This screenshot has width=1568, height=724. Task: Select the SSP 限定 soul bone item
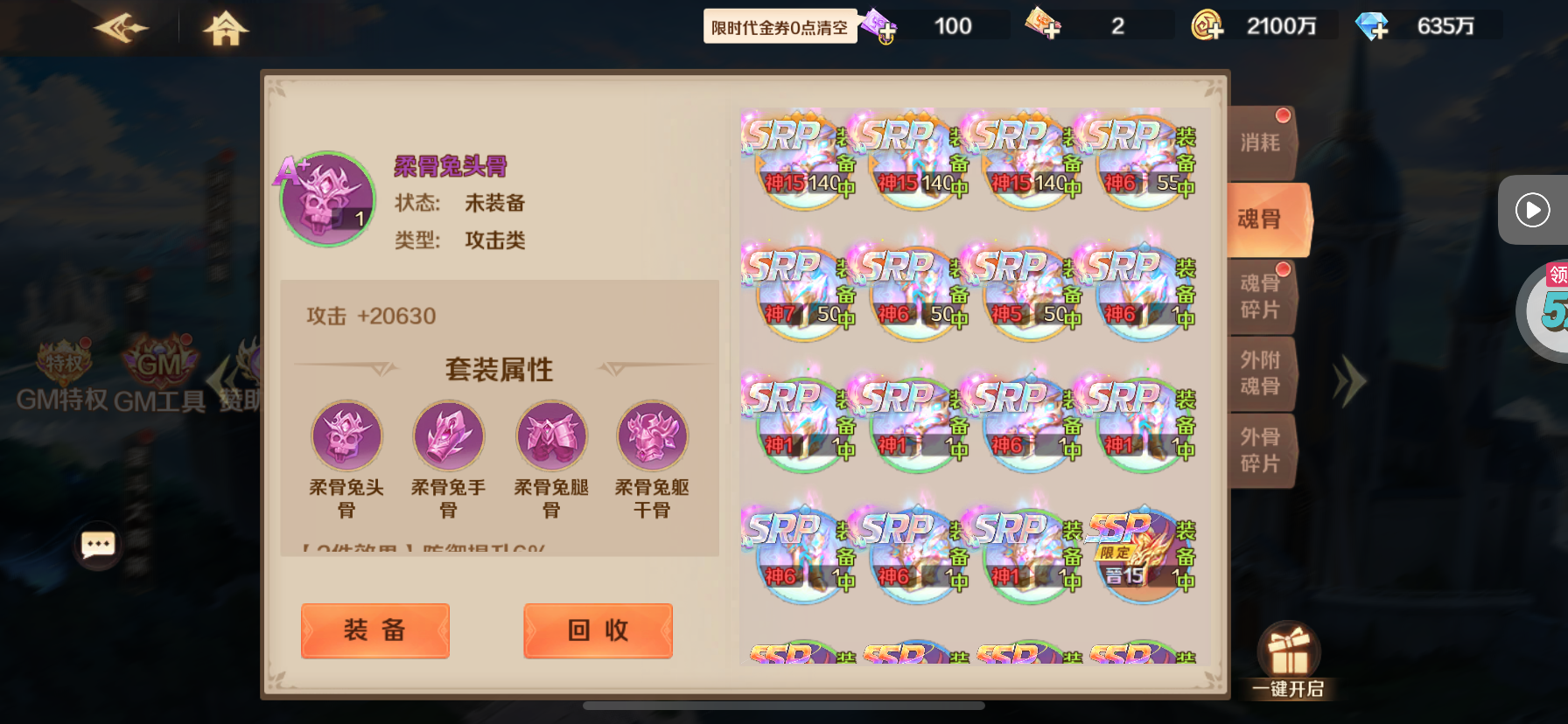tap(1143, 553)
